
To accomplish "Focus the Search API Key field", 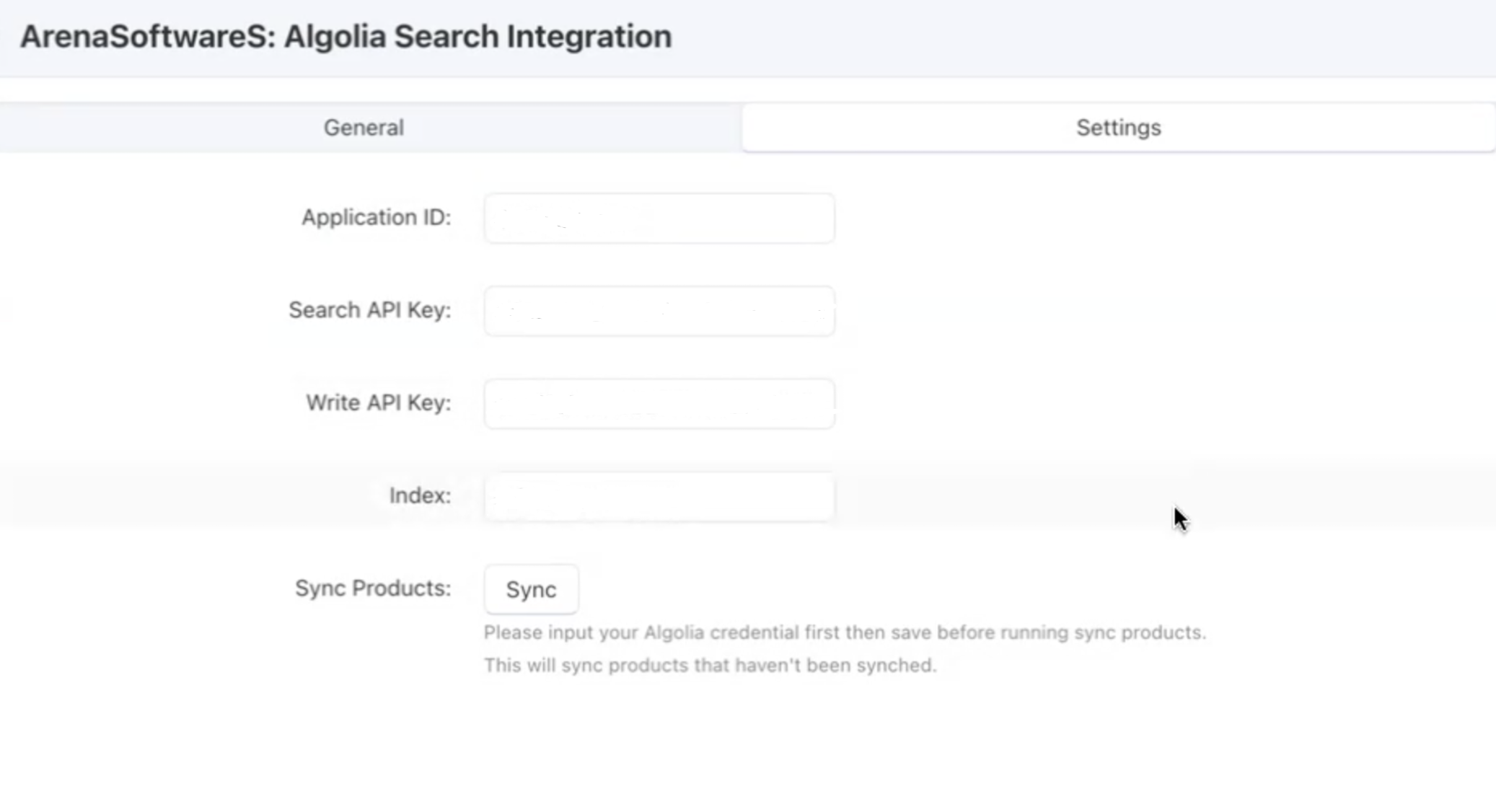I will click(x=659, y=311).
